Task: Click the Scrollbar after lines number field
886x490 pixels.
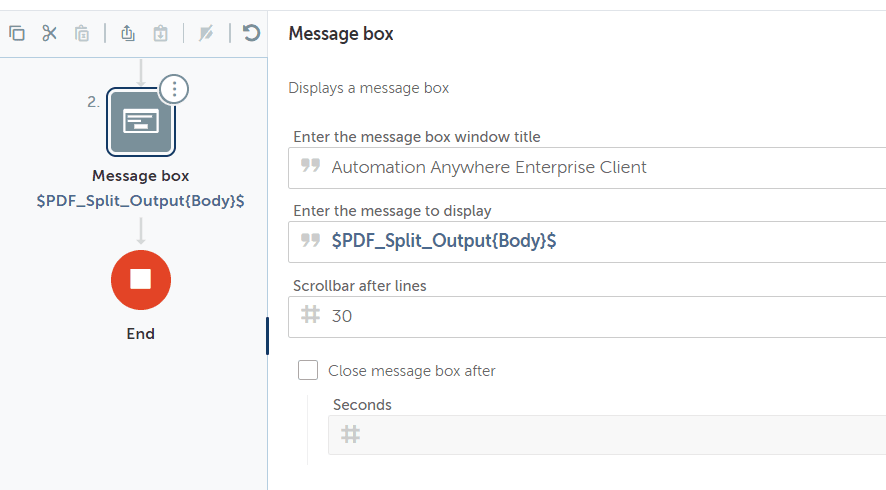Action: click(x=600, y=316)
